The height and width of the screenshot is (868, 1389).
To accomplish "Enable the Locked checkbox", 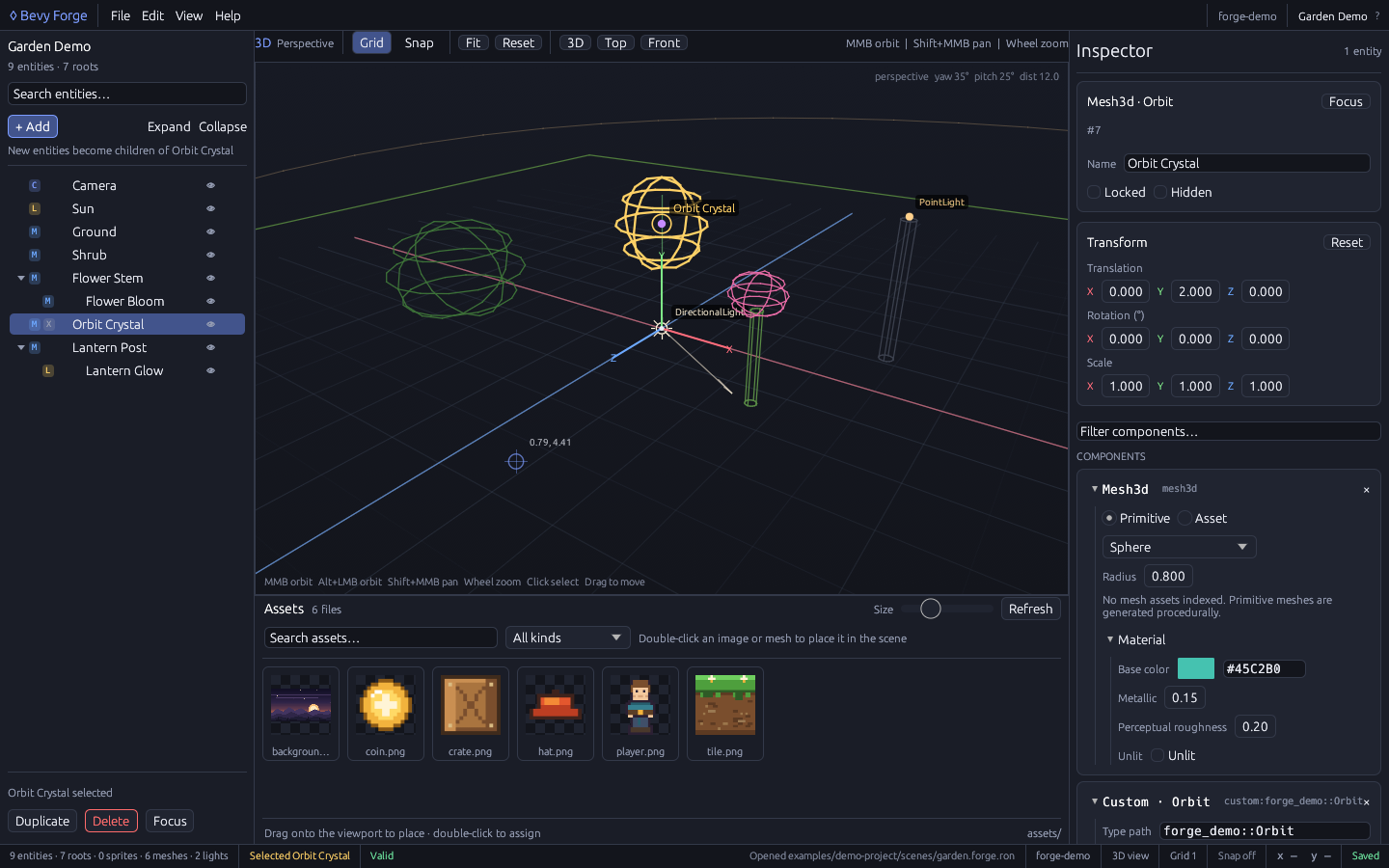I will [x=1094, y=192].
